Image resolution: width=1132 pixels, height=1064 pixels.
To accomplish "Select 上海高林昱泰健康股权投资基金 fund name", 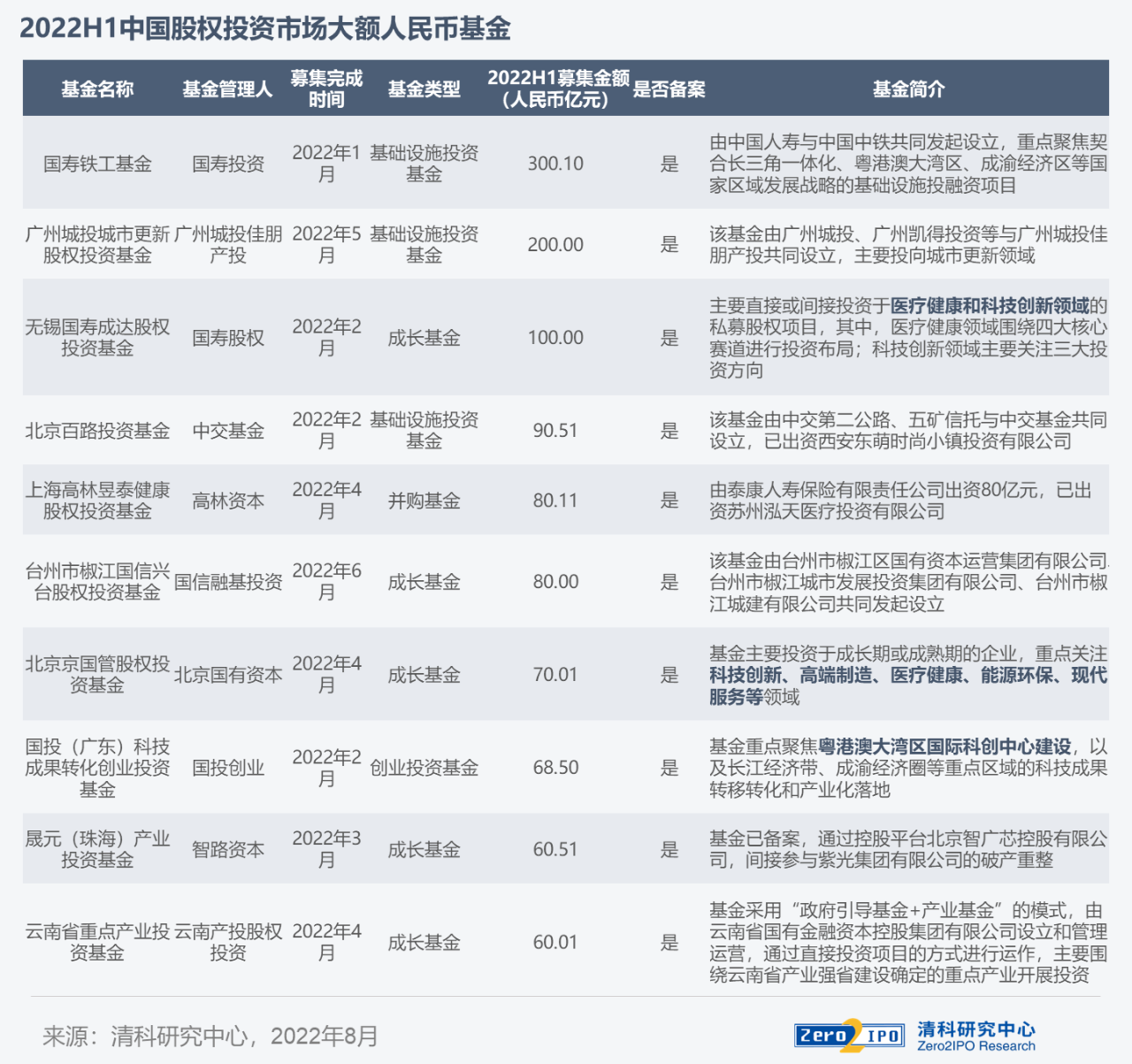I will point(97,501).
